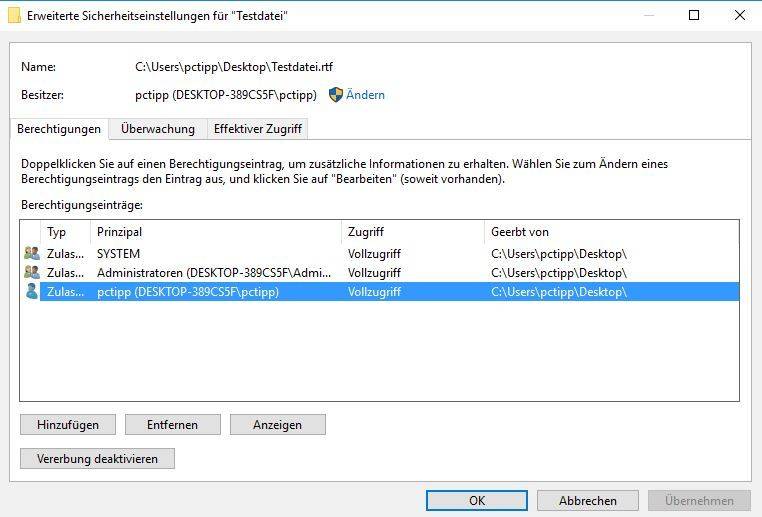Screen dimensions: 762x517
Task: Click the shield icon beside Ändern
Action: [335, 94]
